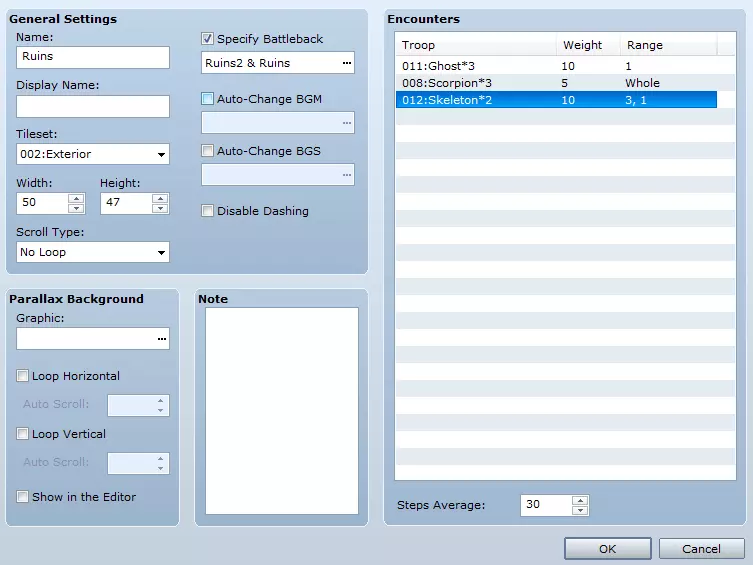Image resolution: width=753 pixels, height=565 pixels.
Task: Click the map Name field
Action: point(93,57)
